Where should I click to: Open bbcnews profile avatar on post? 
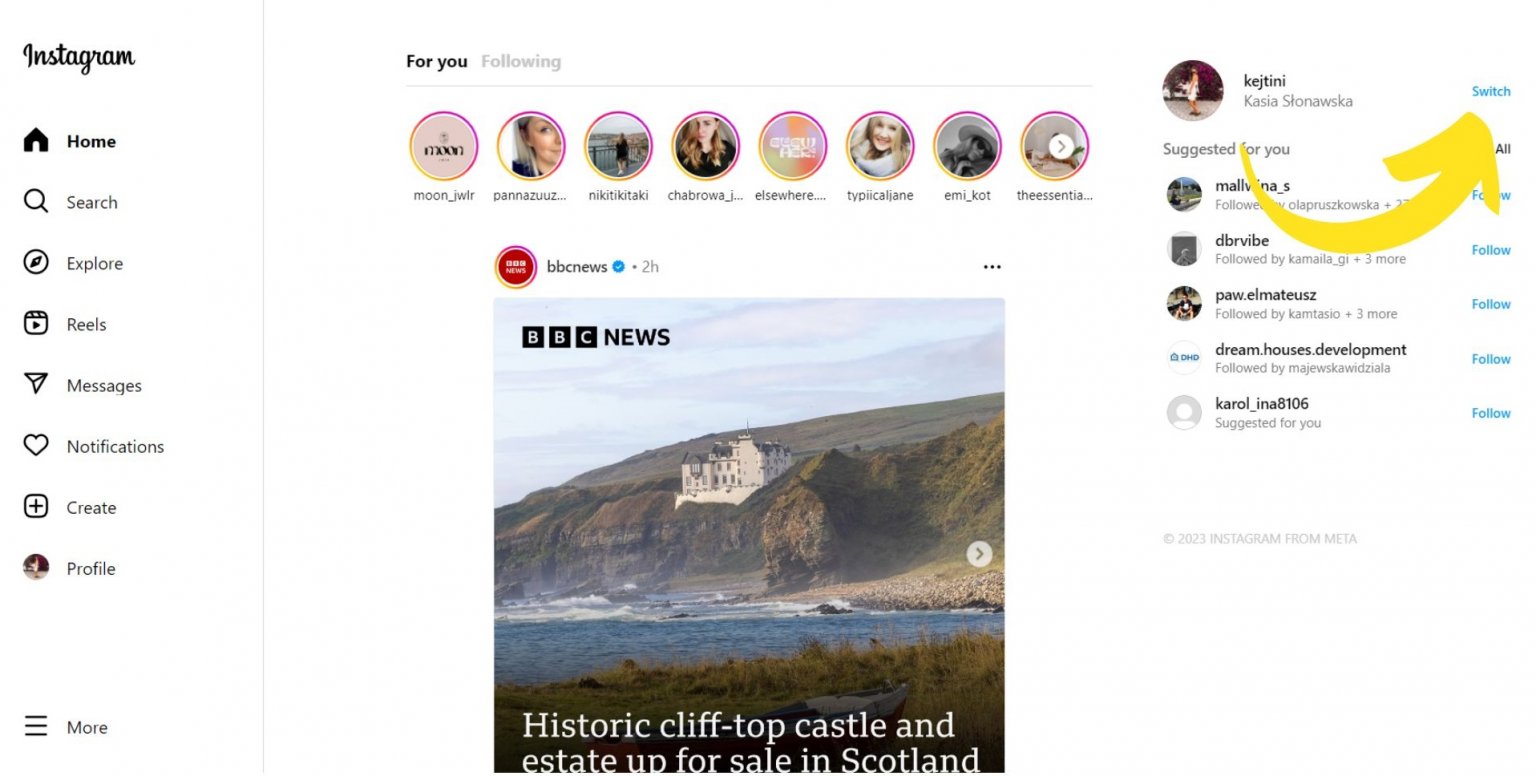pyautogui.click(x=516, y=267)
